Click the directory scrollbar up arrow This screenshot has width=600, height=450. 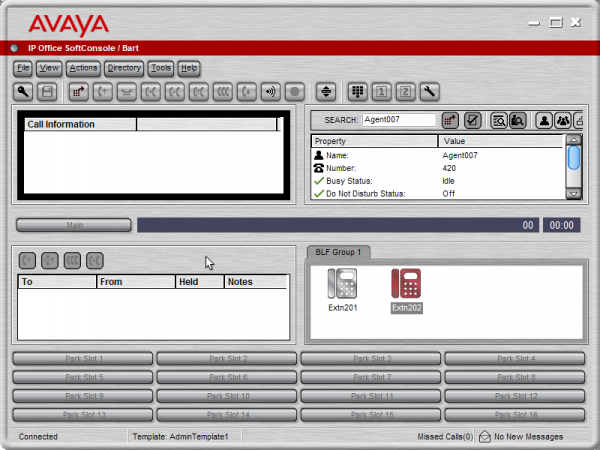click(x=574, y=140)
